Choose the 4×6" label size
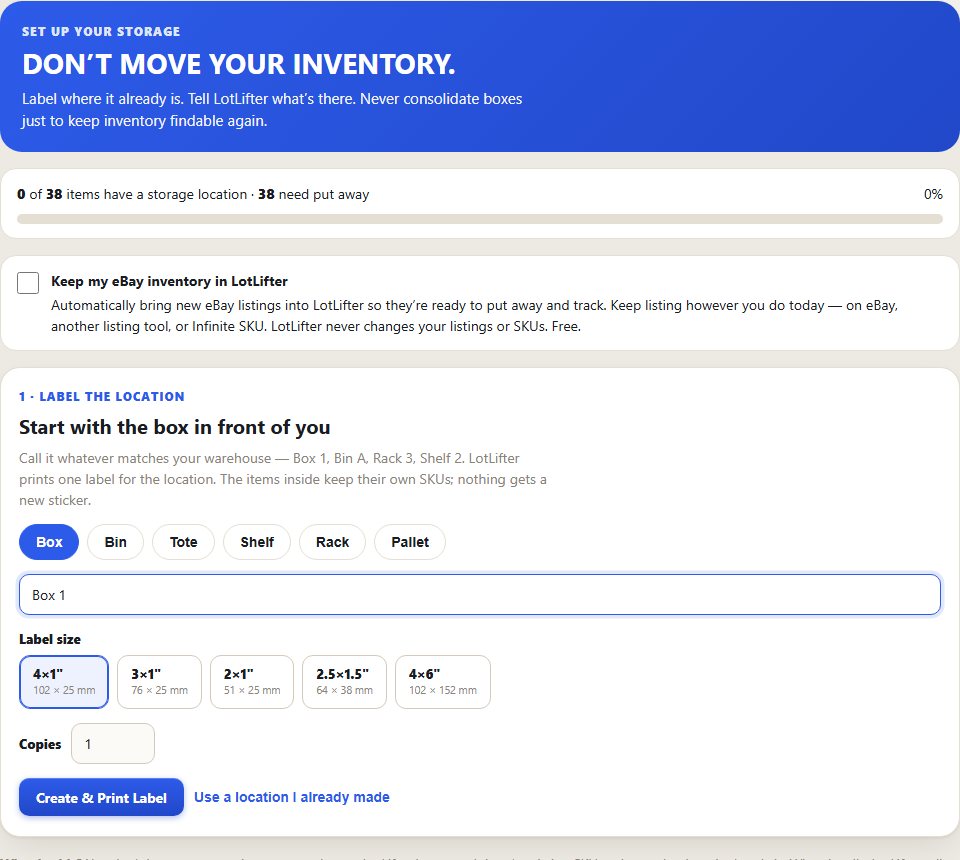 (443, 682)
